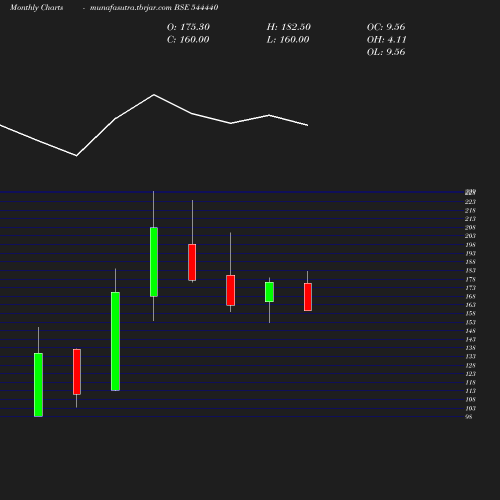Select the small green candle near 170

coord(269,292)
